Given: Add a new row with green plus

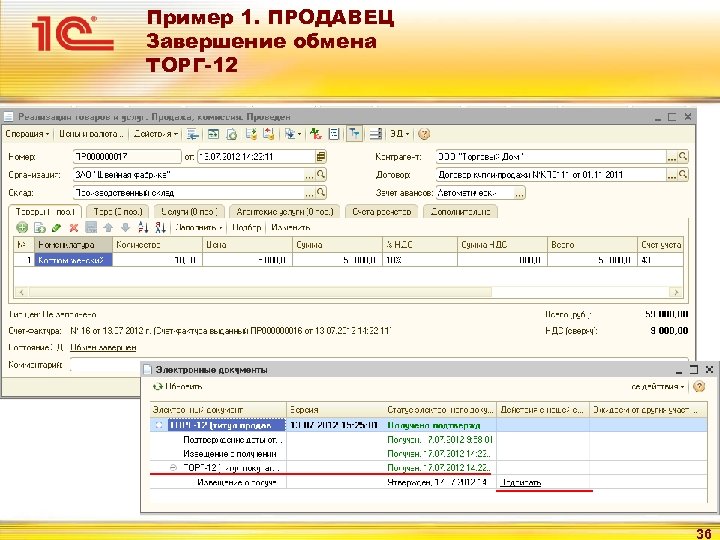Looking at the screenshot, I should coord(22,227).
